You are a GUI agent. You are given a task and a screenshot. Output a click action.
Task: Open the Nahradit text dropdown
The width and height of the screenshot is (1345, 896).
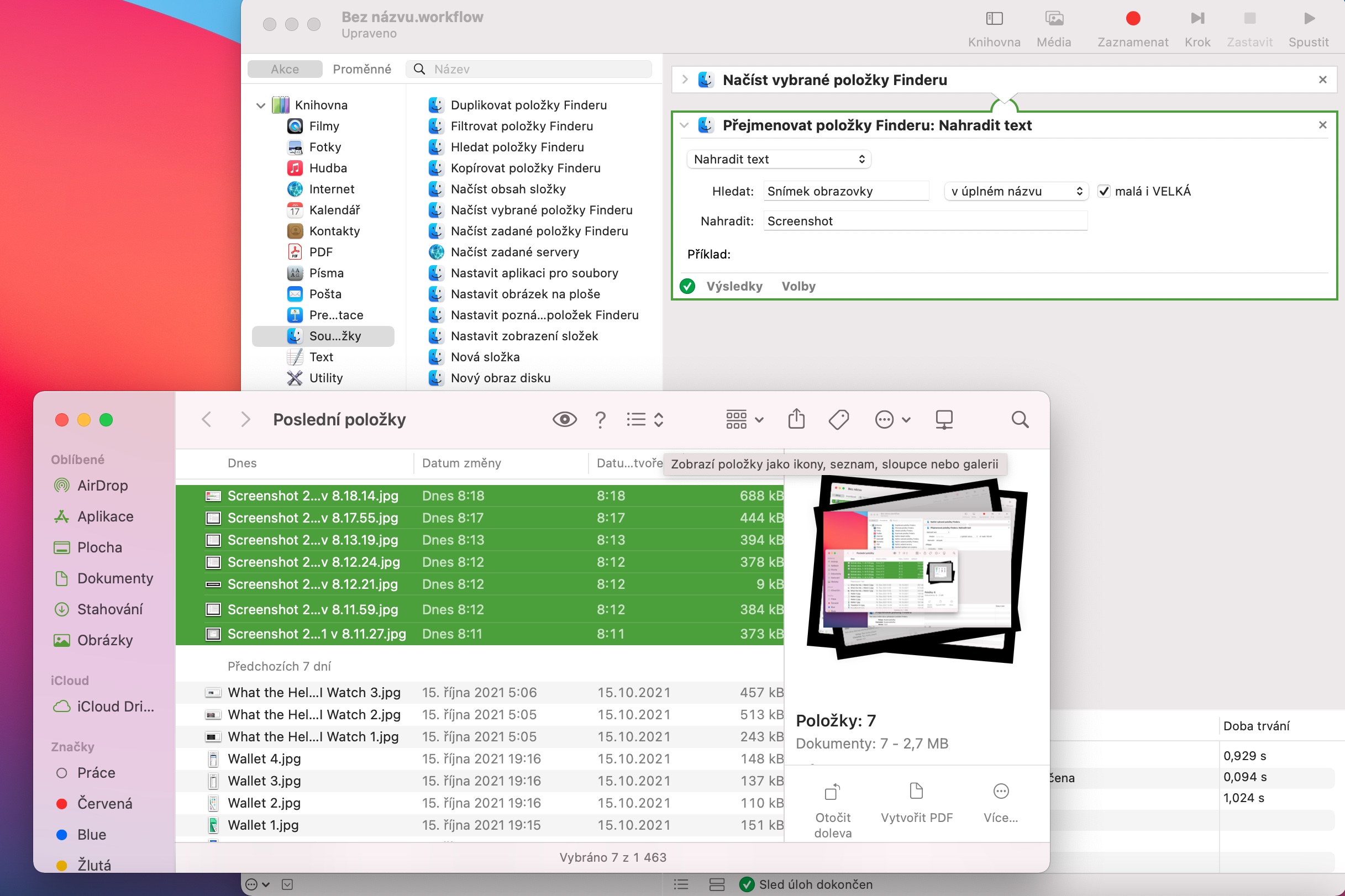[x=779, y=160]
